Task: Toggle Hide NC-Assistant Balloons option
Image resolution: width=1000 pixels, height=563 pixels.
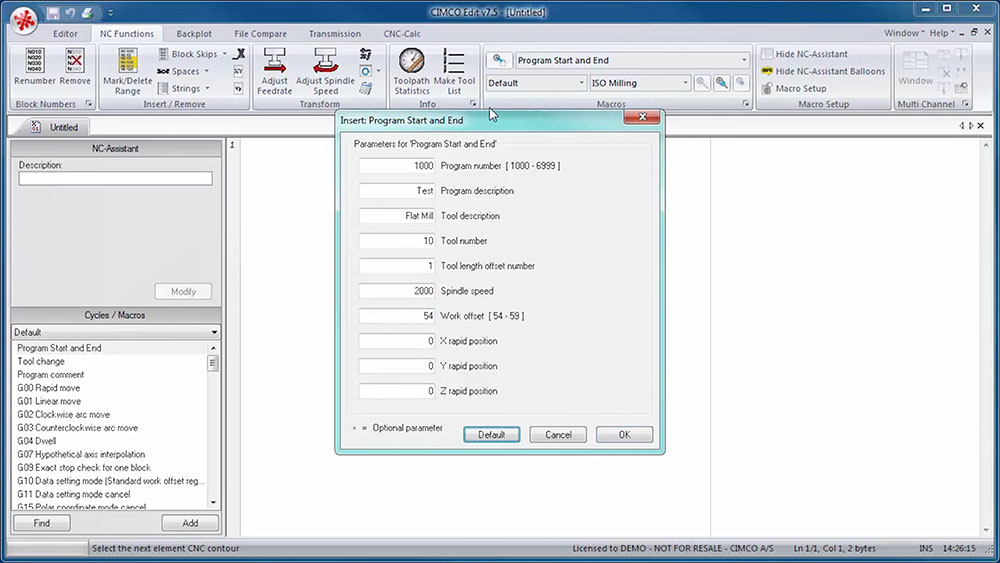Action: (x=823, y=71)
